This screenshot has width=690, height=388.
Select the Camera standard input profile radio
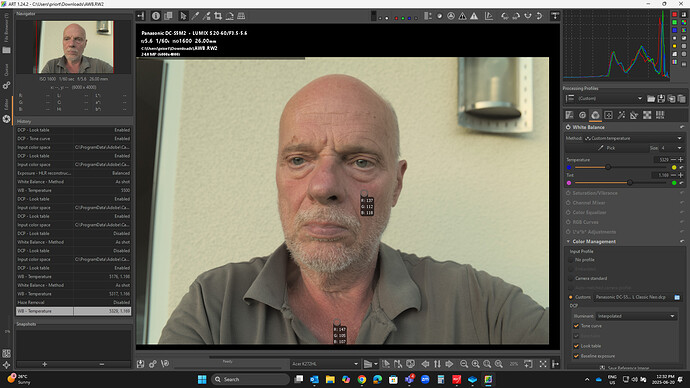click(571, 278)
